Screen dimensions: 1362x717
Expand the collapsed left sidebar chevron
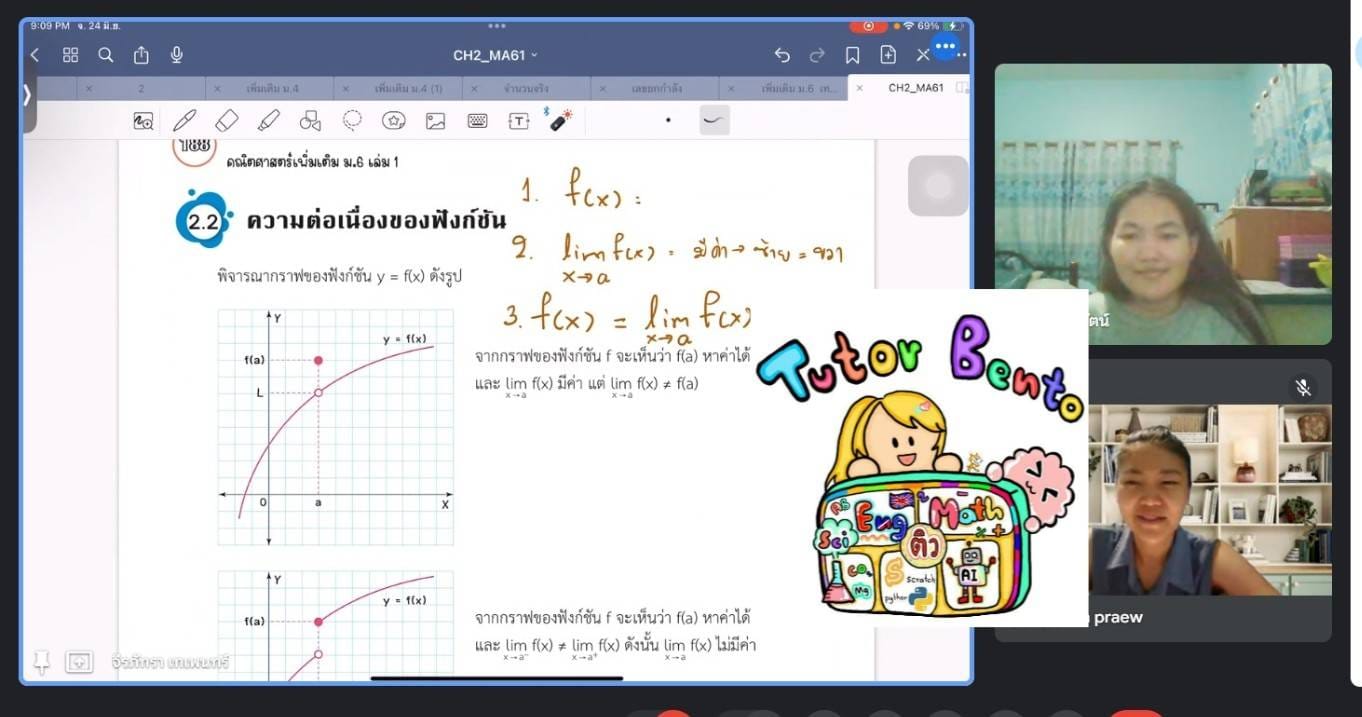(x=27, y=95)
